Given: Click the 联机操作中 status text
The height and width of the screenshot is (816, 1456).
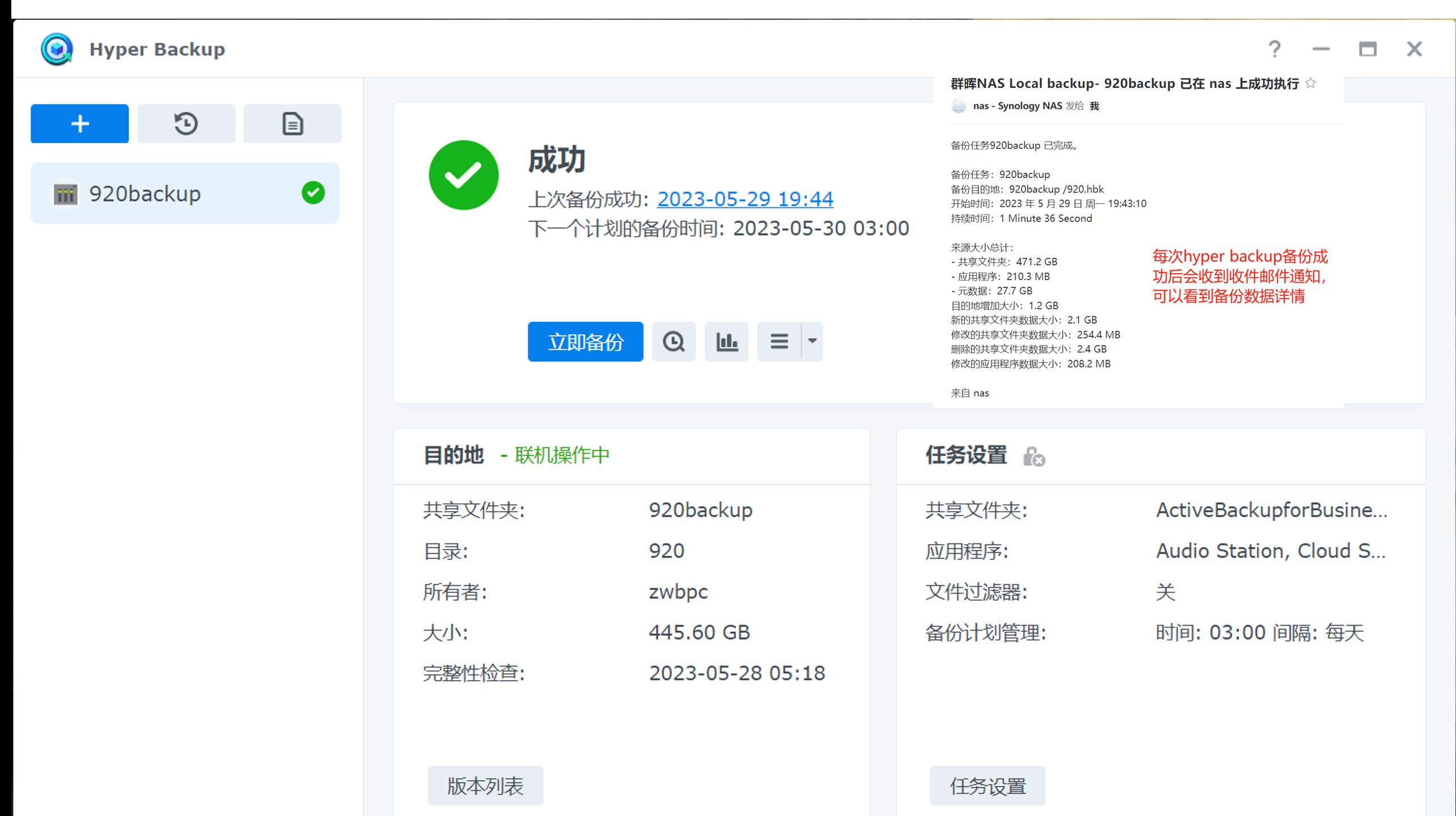Looking at the screenshot, I should point(561,455).
